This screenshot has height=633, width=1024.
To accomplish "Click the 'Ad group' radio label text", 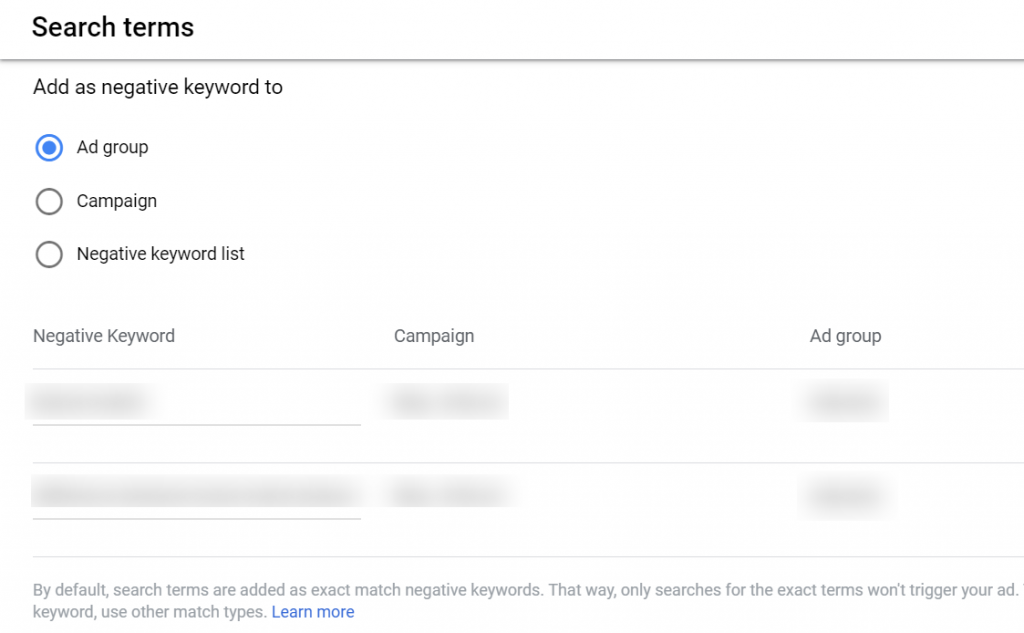I will click(x=112, y=148).
